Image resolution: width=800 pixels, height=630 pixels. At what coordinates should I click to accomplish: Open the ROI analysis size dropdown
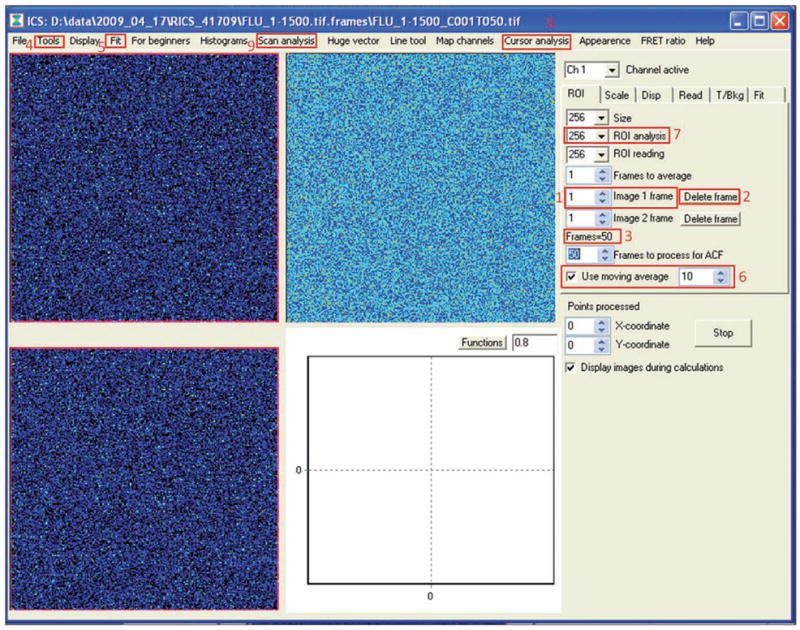pos(602,135)
